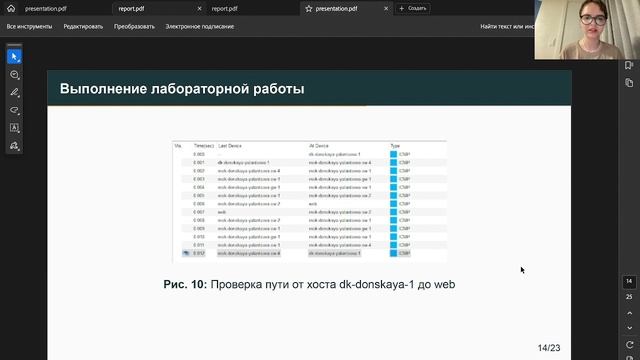The image size is (640, 360).
Task: Select the highlighter pen tool
Action: point(14,92)
